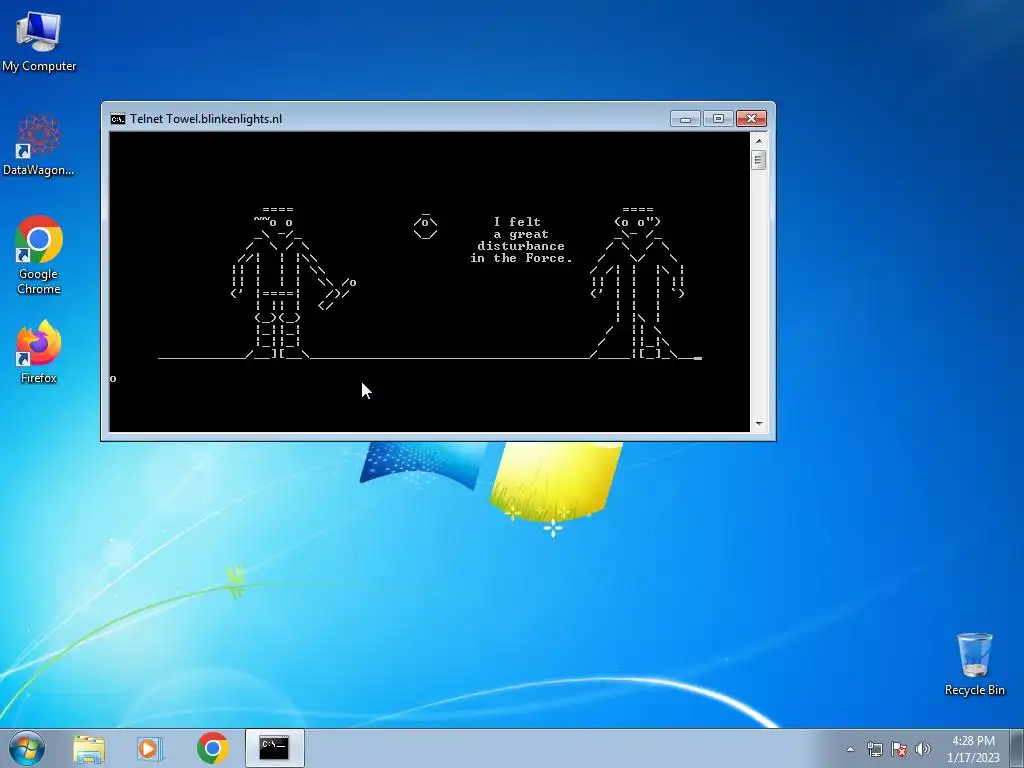1024x768 pixels.
Task: Select the Google Chrome desktop shortcut
Action: (39, 255)
